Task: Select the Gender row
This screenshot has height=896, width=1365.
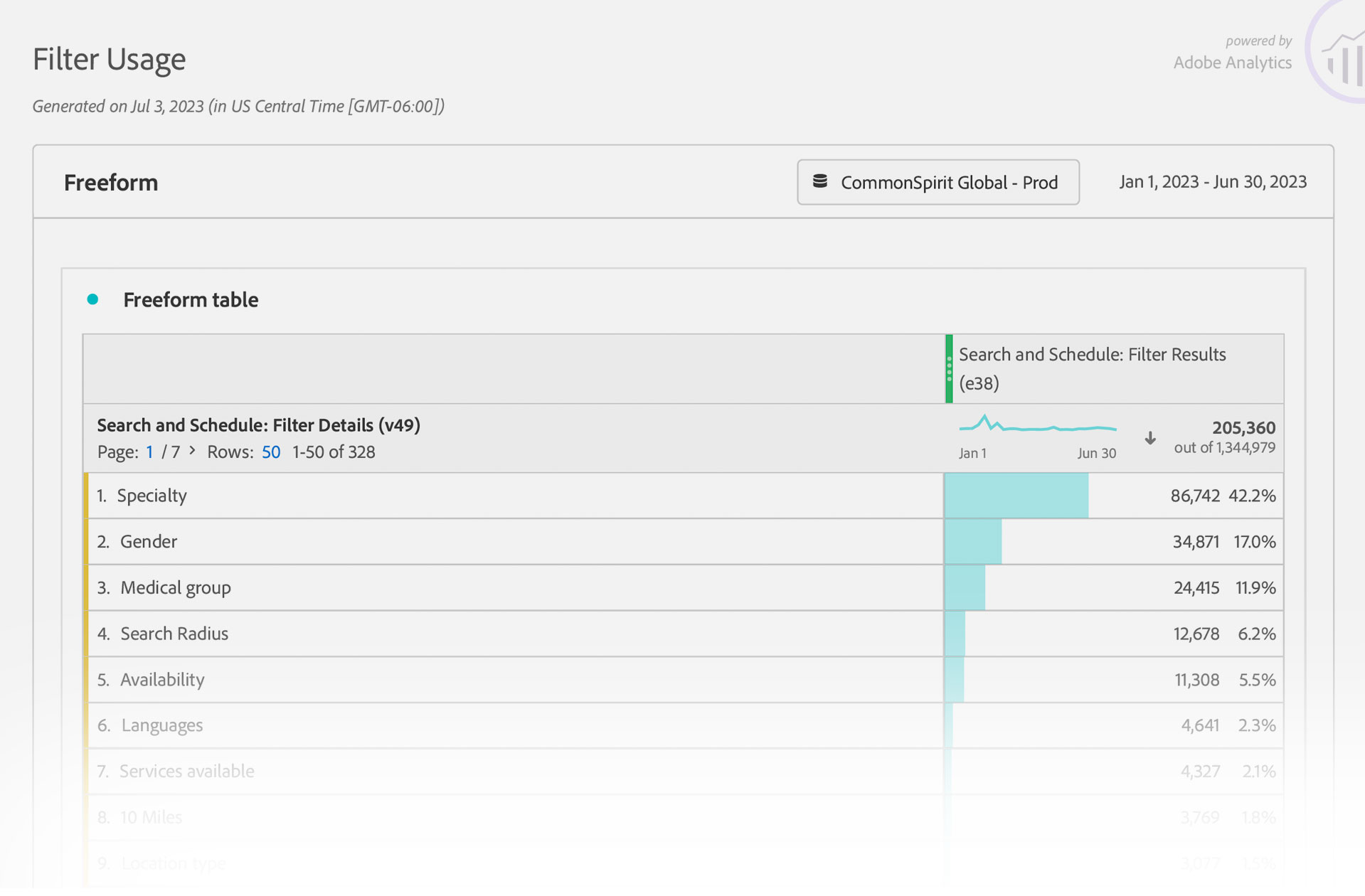Action: click(148, 542)
